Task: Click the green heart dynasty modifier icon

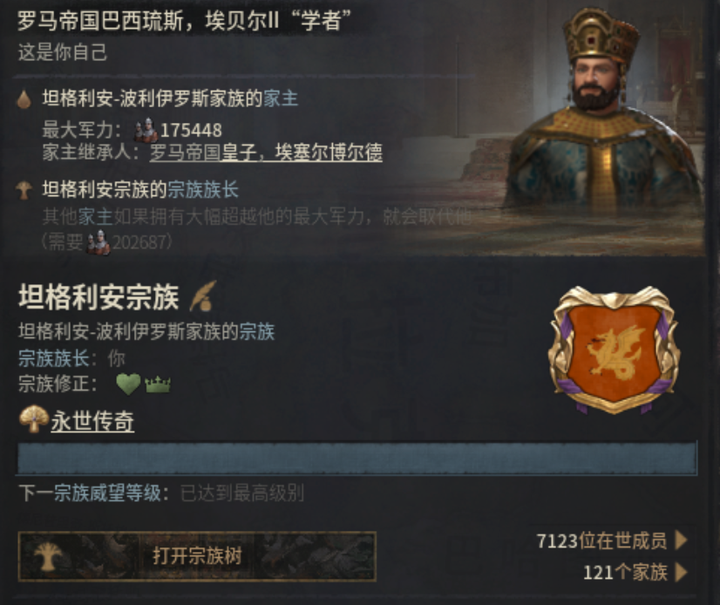Action: pyautogui.click(x=128, y=384)
